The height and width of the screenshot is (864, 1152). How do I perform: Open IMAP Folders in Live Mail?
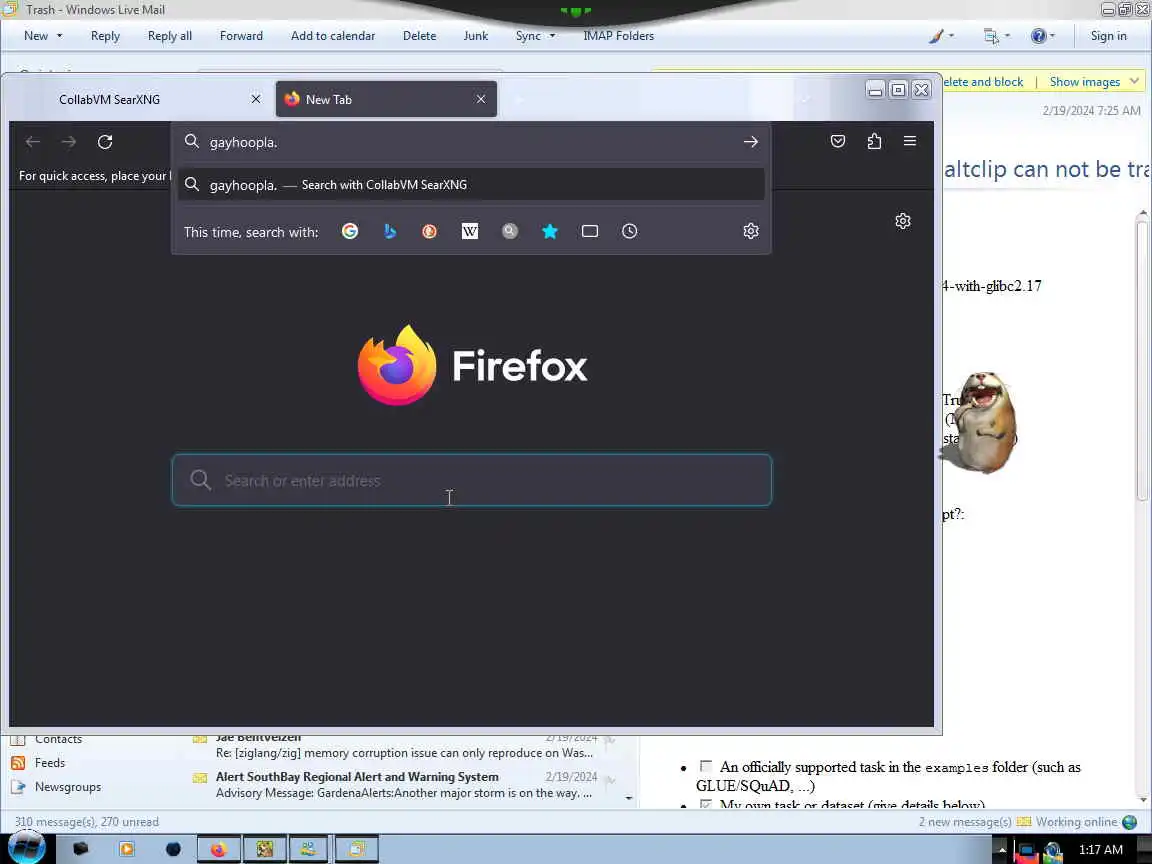(x=619, y=35)
